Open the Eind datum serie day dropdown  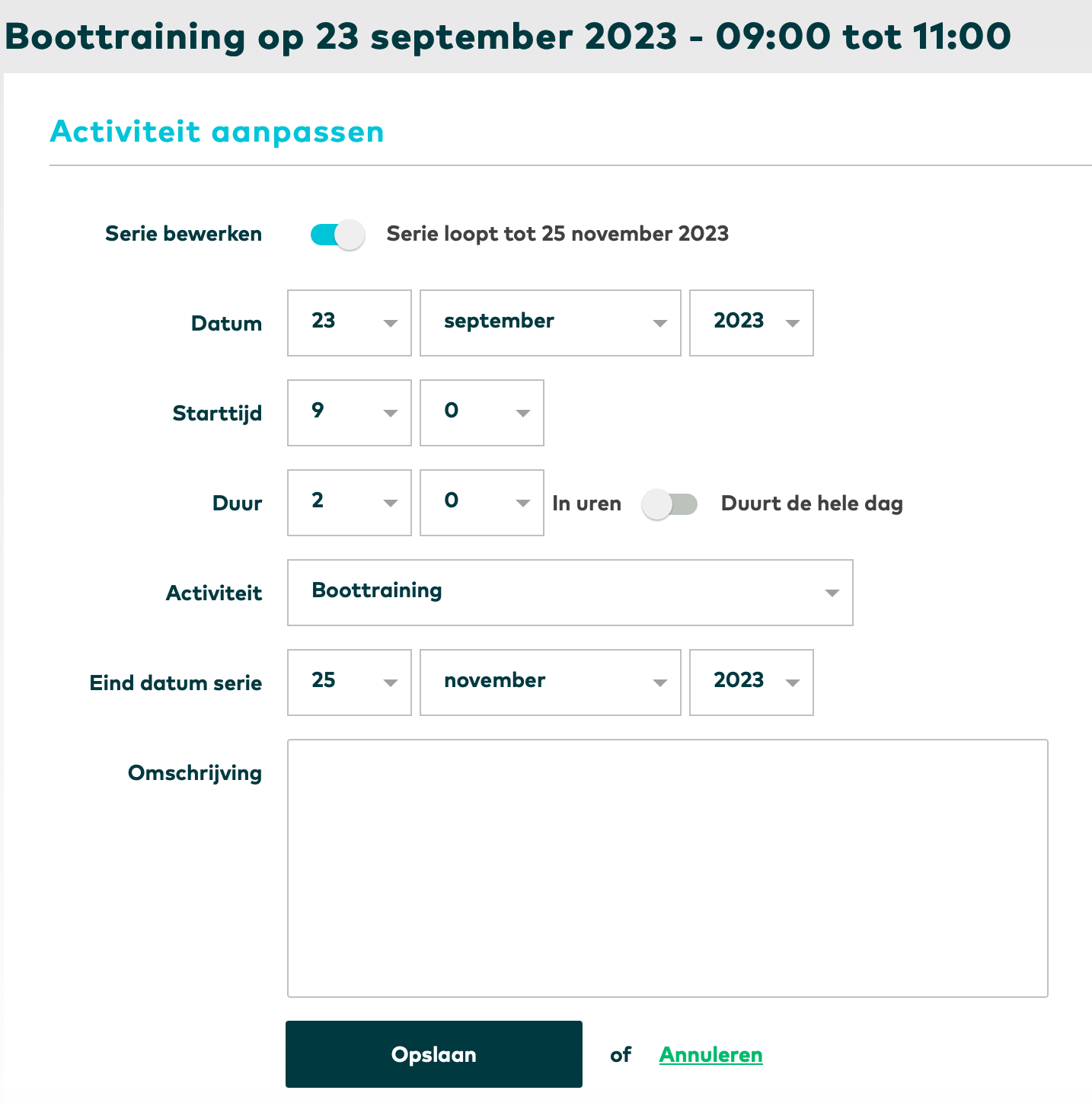point(350,683)
